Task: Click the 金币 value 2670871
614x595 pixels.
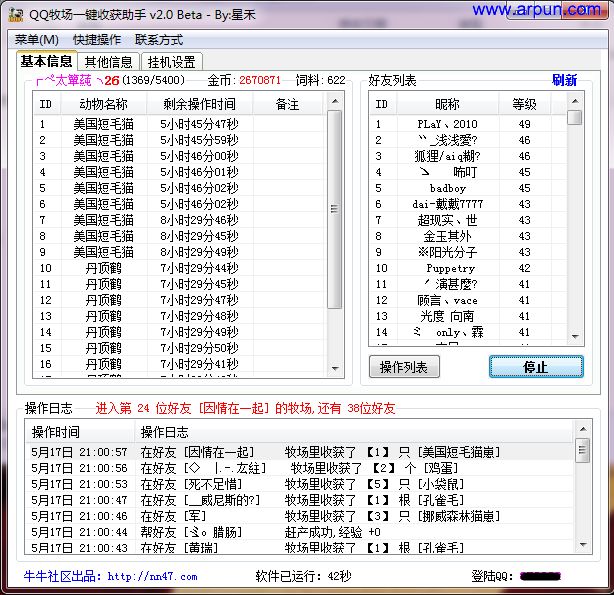Action: pyautogui.click(x=260, y=80)
